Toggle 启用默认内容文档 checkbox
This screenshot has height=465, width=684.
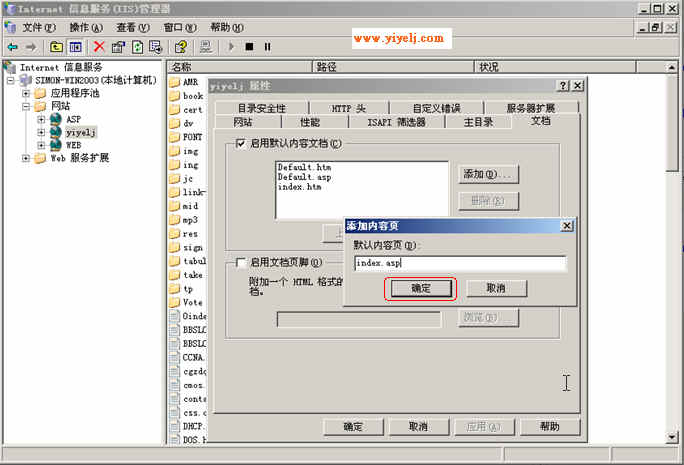pos(240,144)
